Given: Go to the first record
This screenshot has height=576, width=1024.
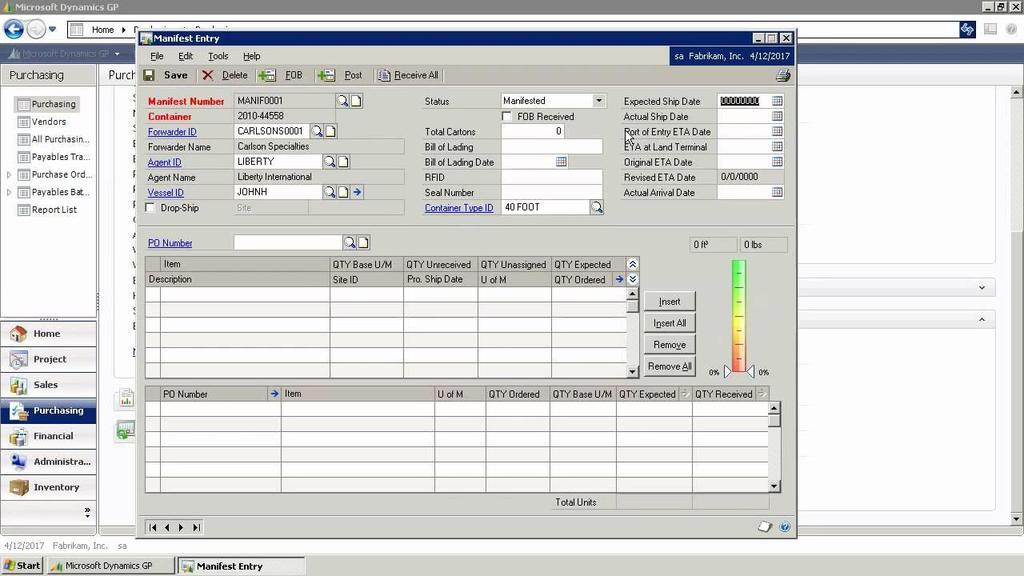Looking at the screenshot, I should pos(152,527).
